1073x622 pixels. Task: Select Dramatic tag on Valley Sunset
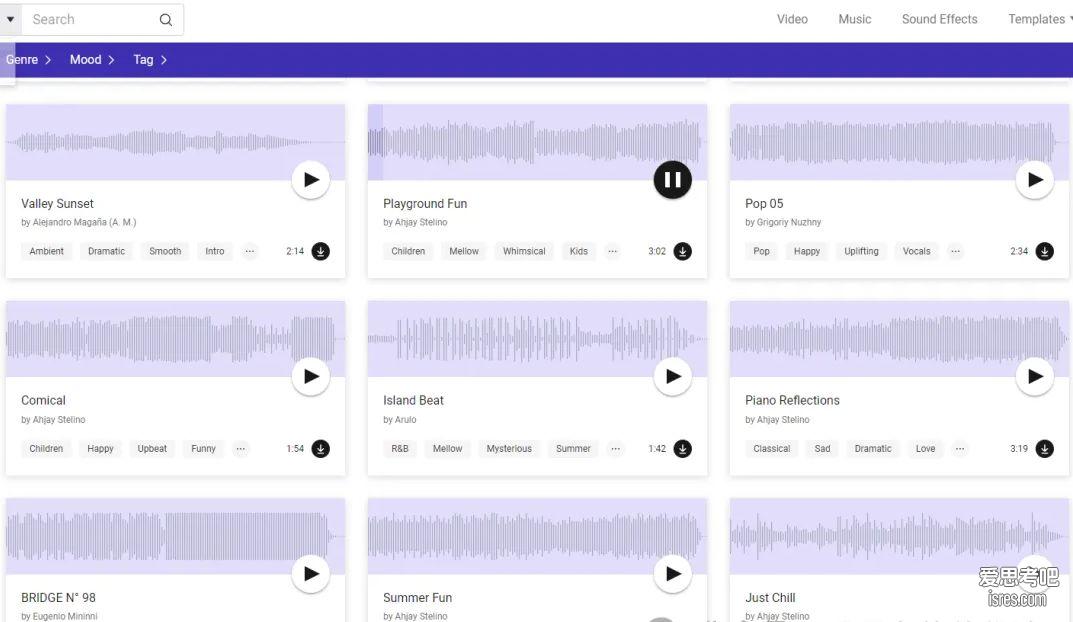(107, 251)
